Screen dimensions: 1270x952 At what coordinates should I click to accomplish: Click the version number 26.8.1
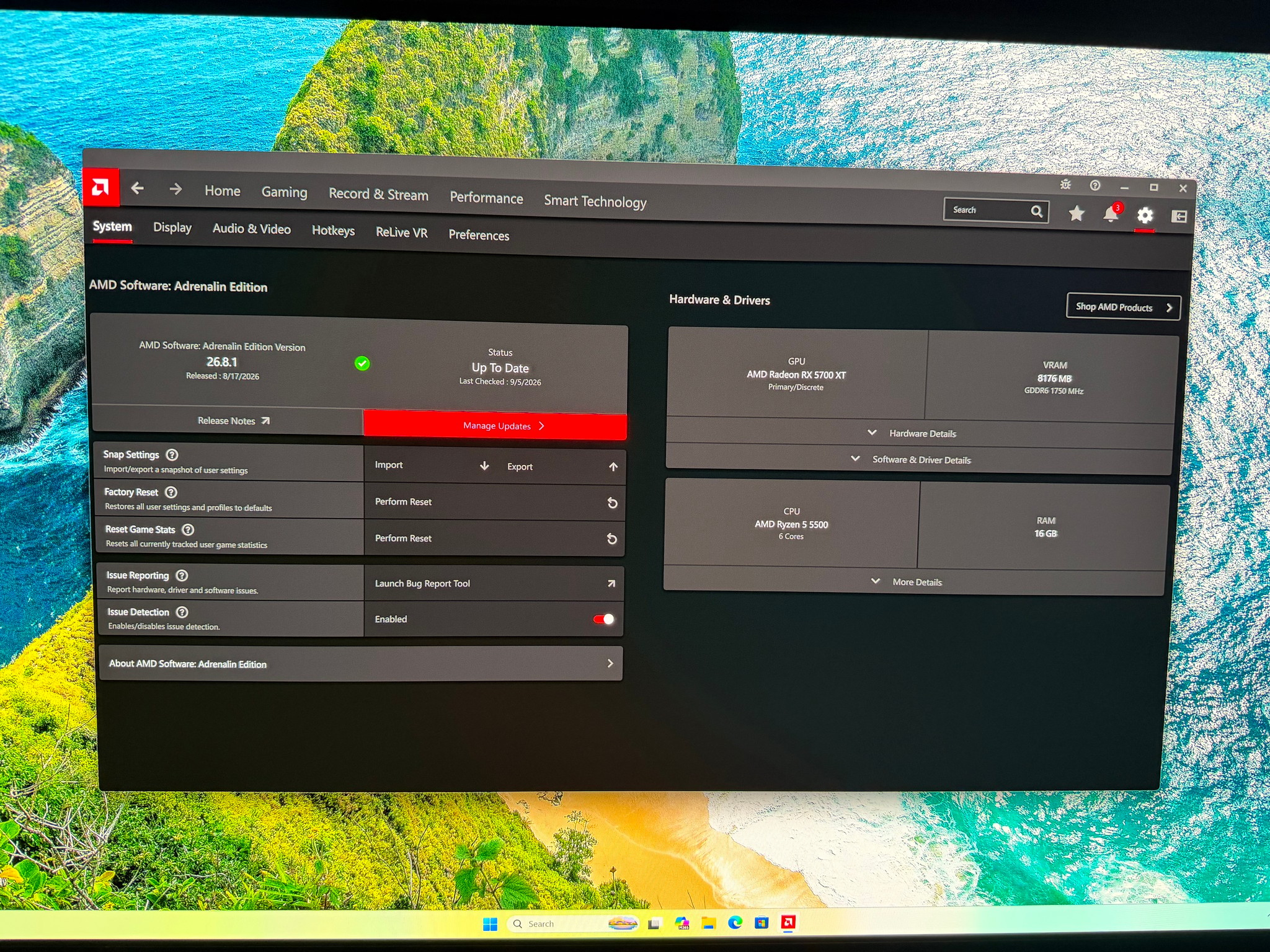pyautogui.click(x=221, y=362)
